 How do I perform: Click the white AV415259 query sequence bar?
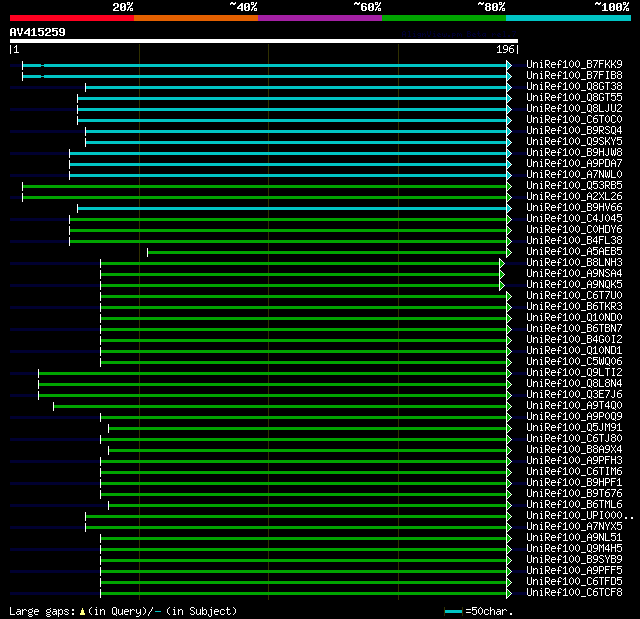coord(264,41)
